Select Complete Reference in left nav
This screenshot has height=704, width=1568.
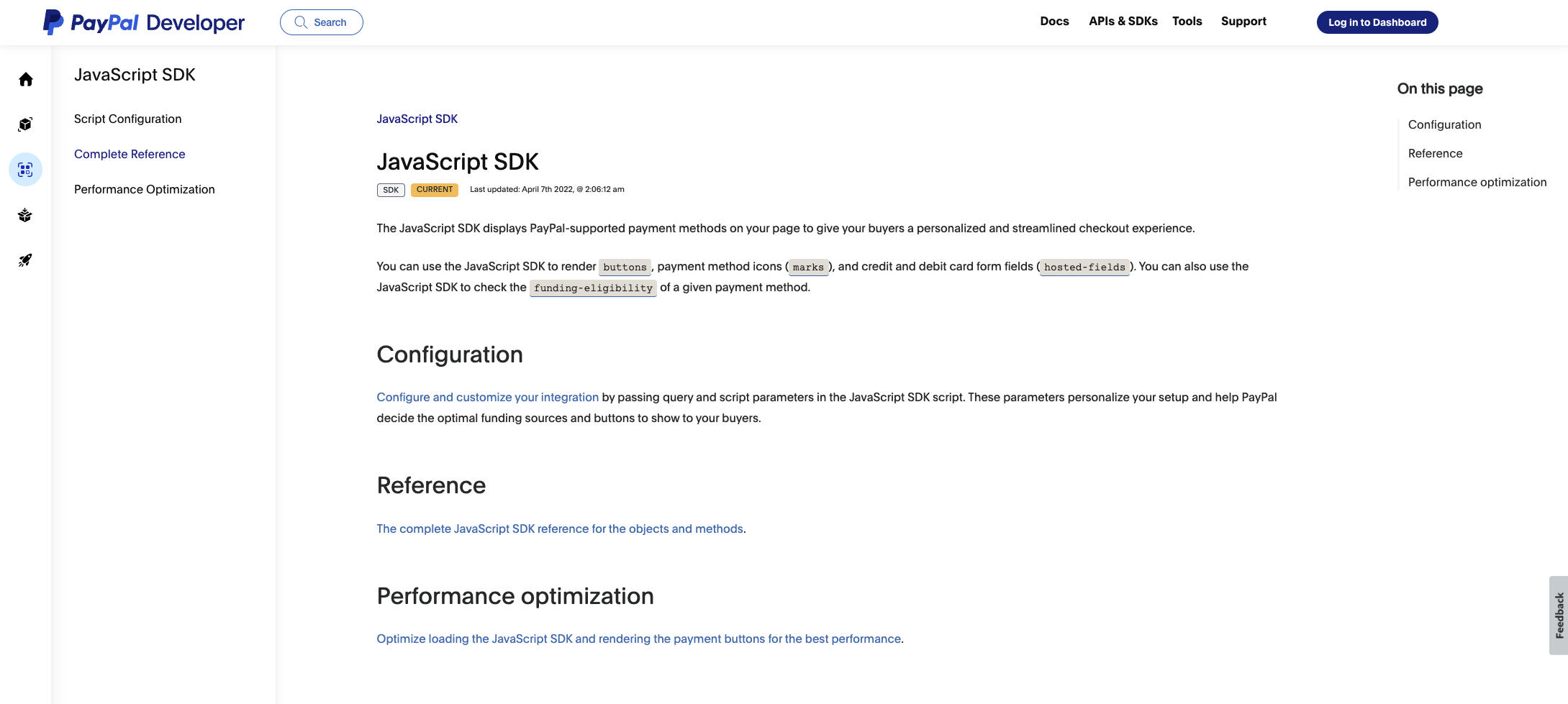click(130, 154)
